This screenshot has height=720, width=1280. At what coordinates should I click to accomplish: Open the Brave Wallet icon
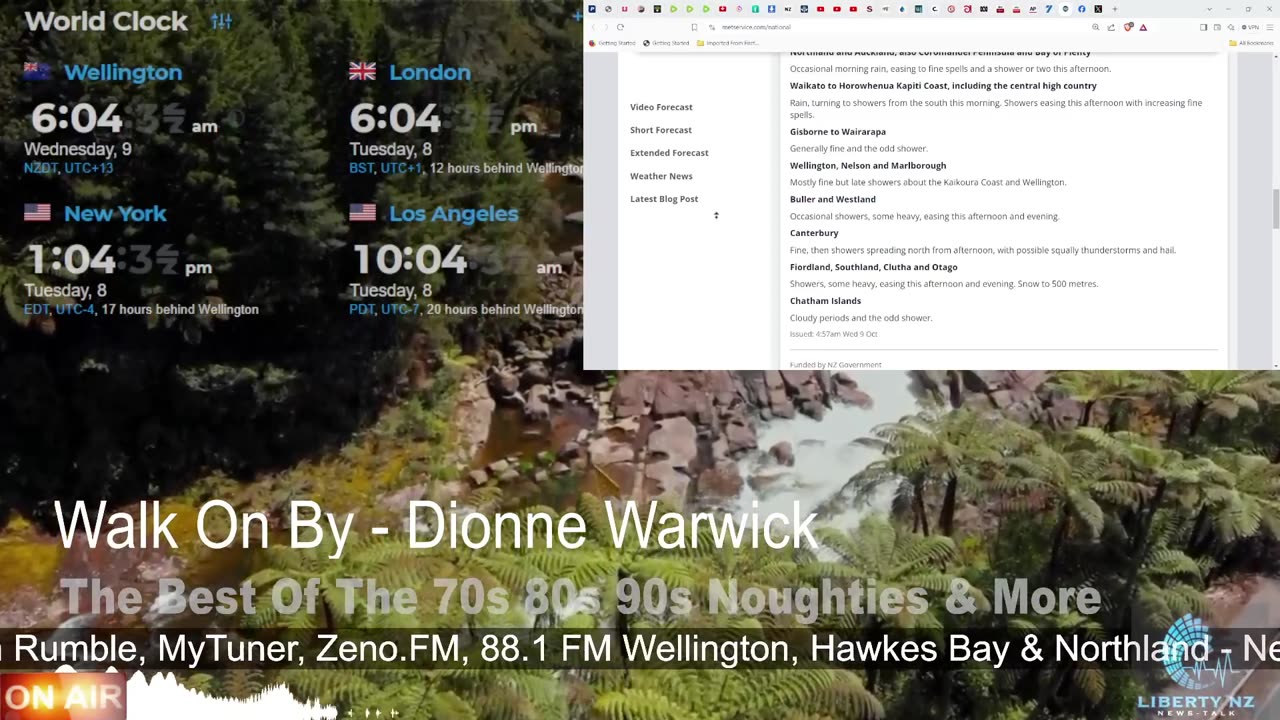(x=1217, y=27)
